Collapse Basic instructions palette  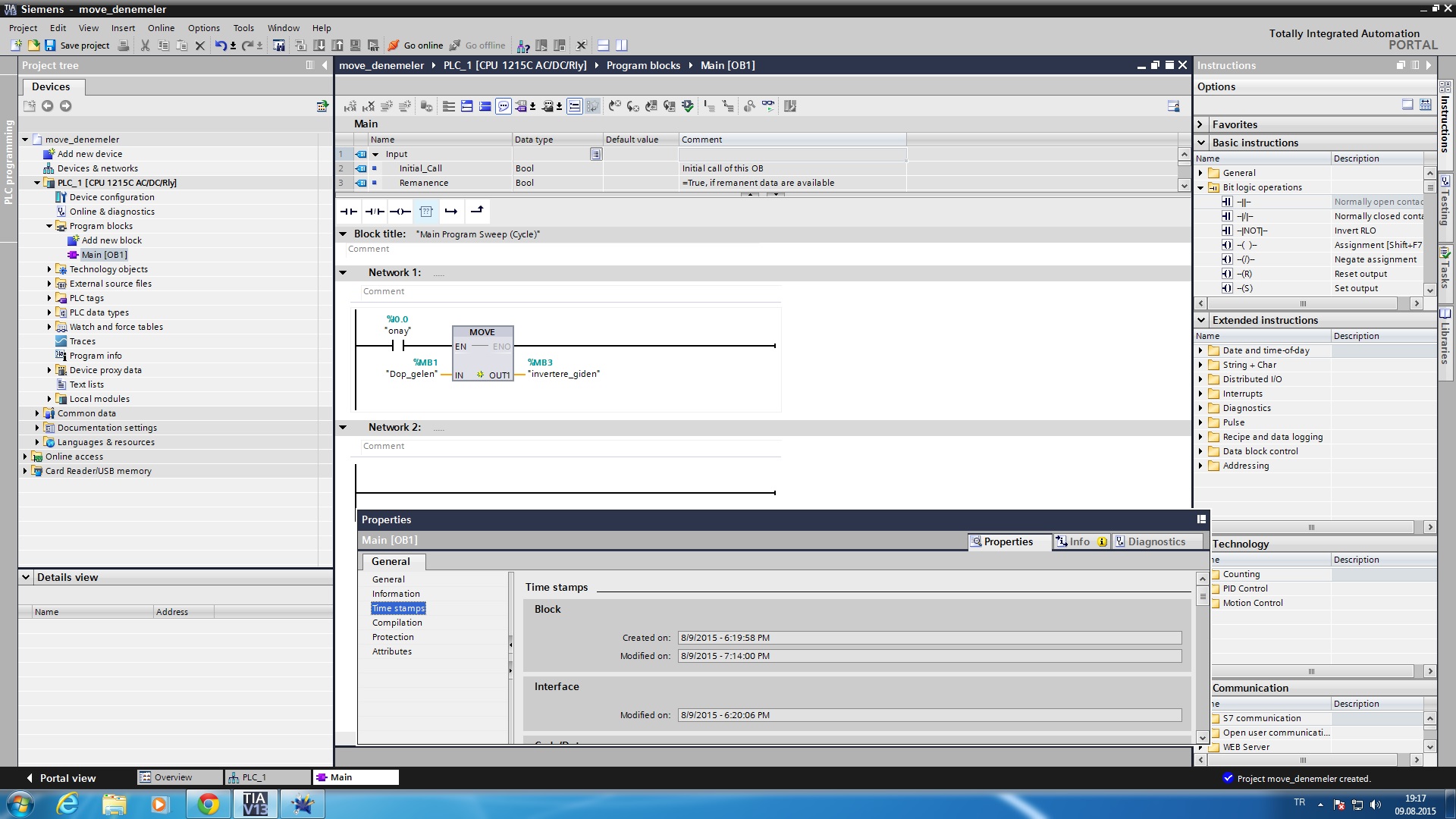(x=1201, y=143)
